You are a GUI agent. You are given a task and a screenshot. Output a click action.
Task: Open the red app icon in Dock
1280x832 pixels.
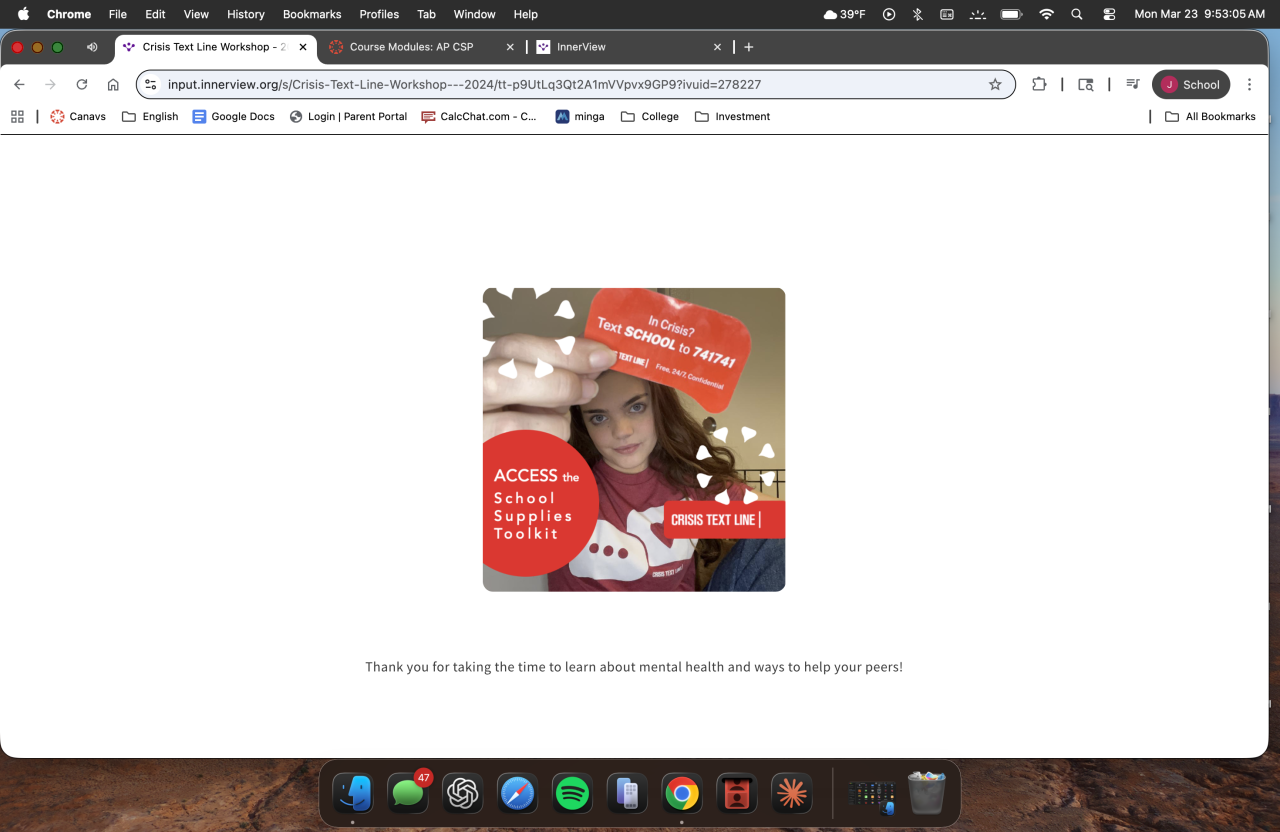pyautogui.click(x=737, y=794)
